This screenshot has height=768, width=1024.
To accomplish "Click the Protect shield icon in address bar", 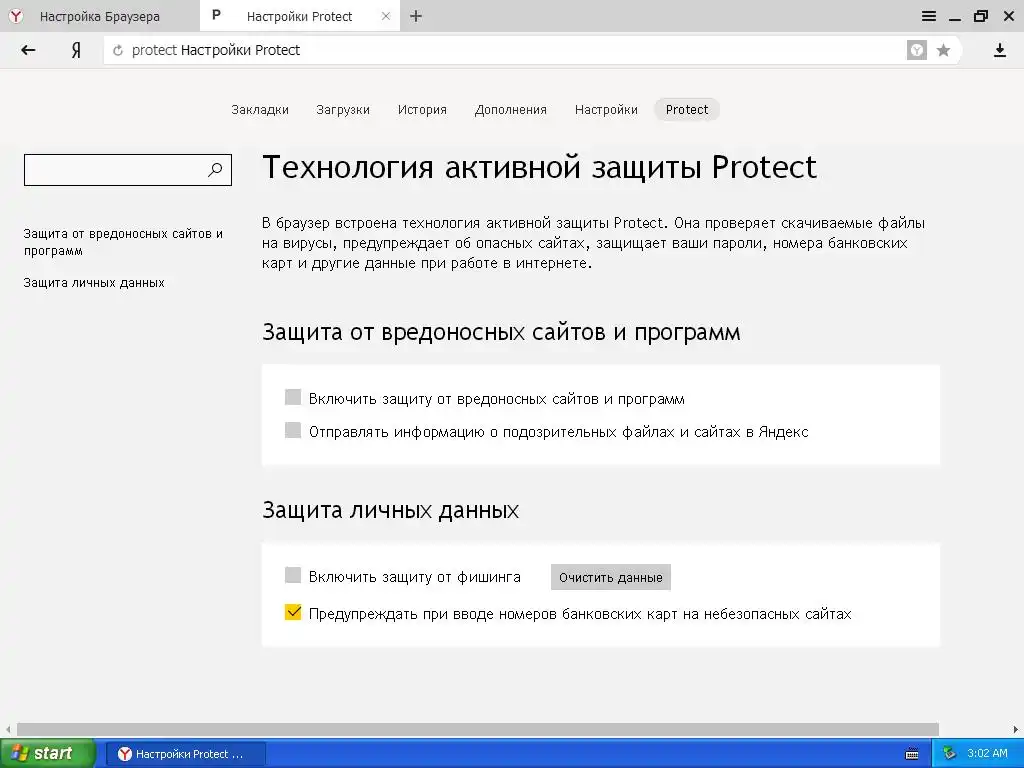I will [x=917, y=50].
